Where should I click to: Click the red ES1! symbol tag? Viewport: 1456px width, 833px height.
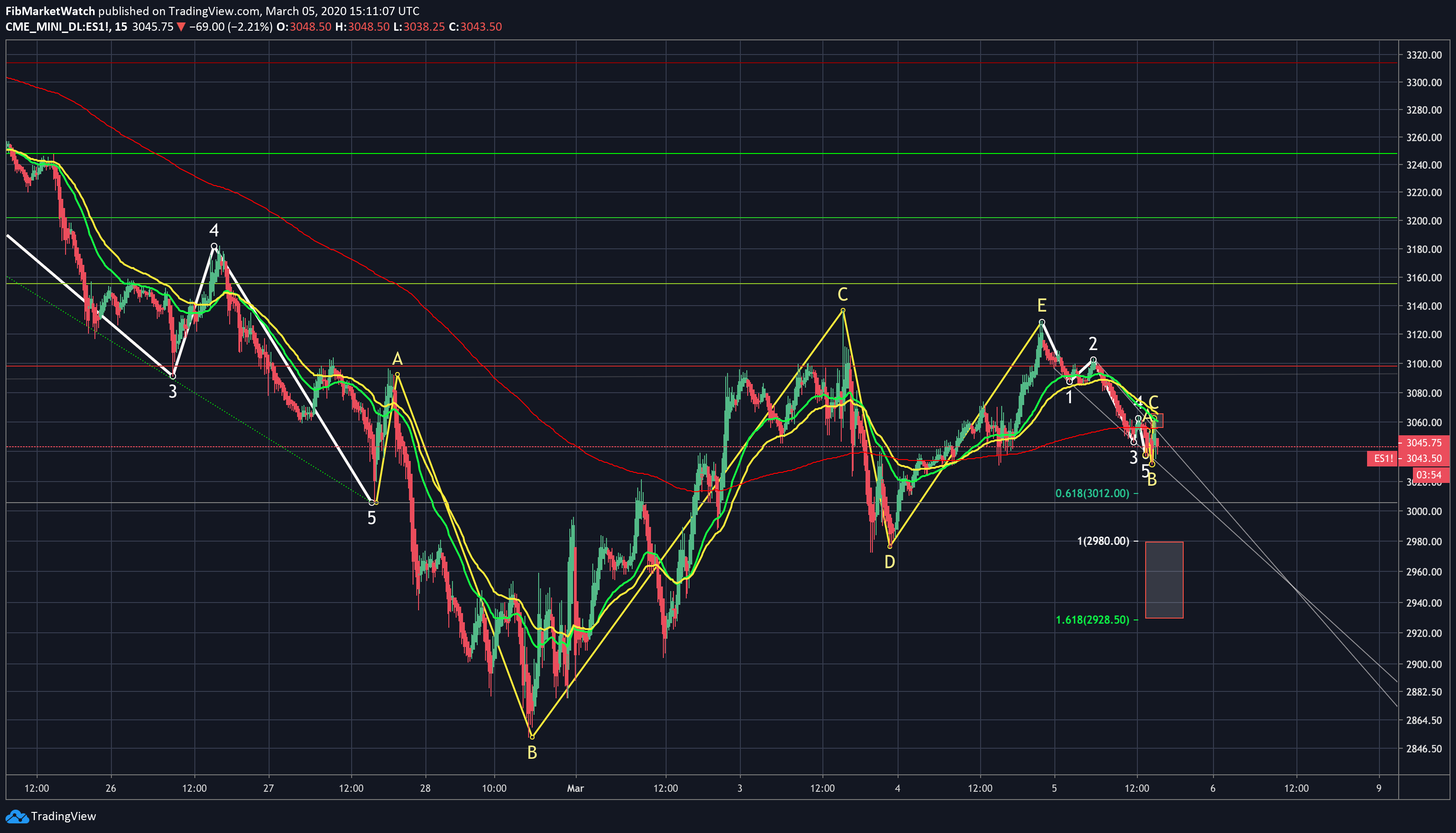(x=1383, y=458)
